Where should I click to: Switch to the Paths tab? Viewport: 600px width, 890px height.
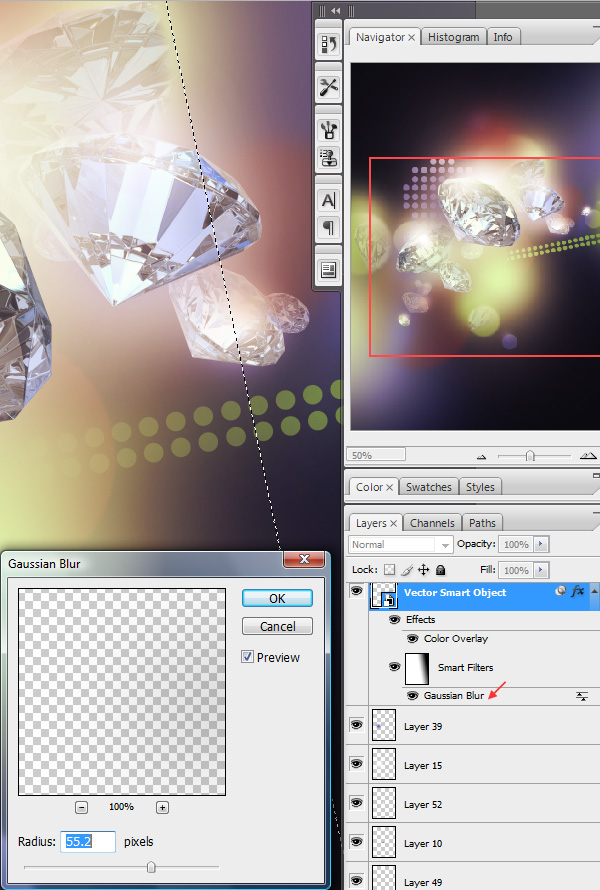click(x=482, y=523)
